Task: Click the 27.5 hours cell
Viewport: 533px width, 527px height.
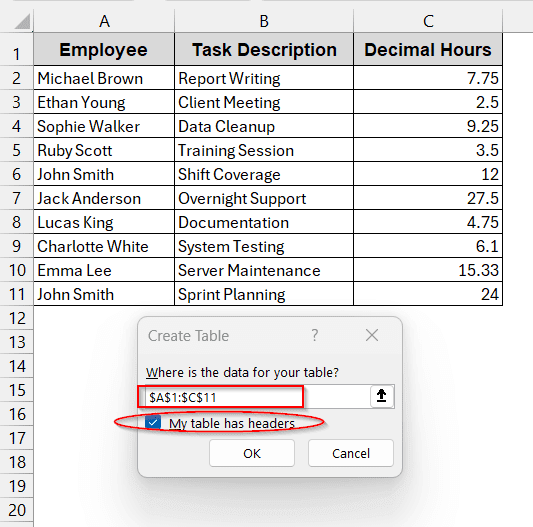Action: (428, 198)
